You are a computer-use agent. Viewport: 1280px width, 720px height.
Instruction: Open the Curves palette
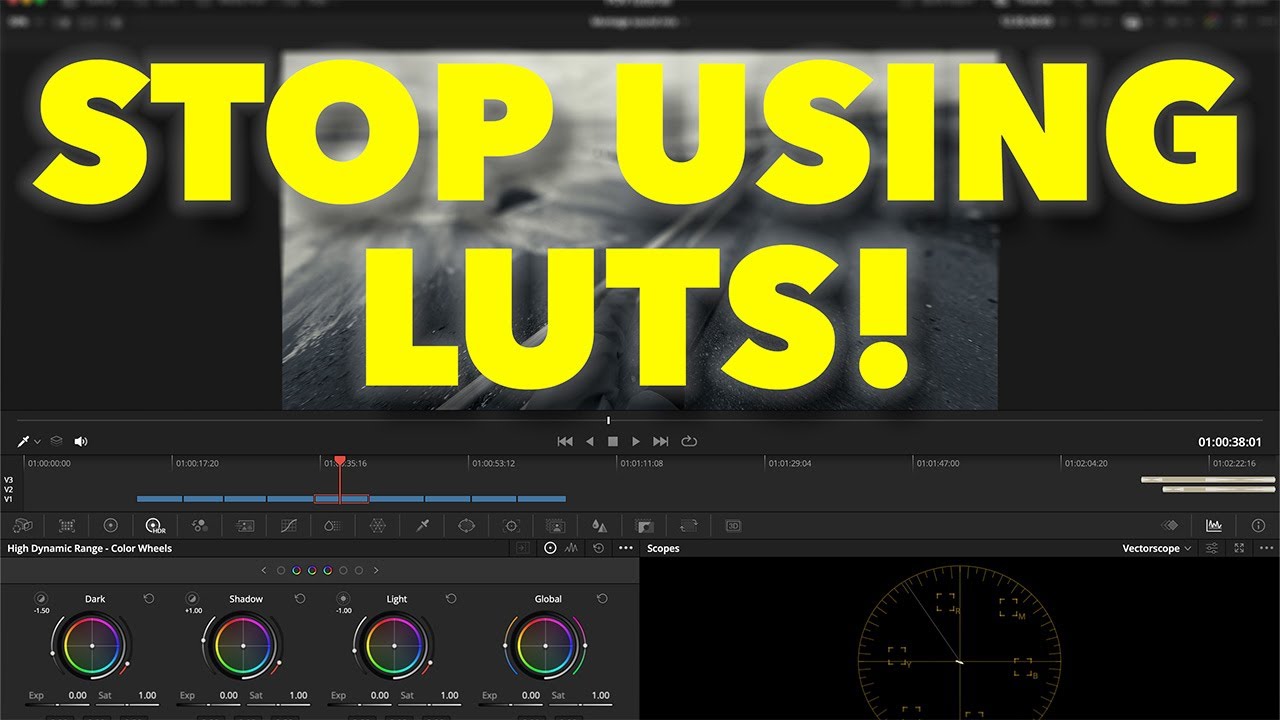[x=289, y=525]
